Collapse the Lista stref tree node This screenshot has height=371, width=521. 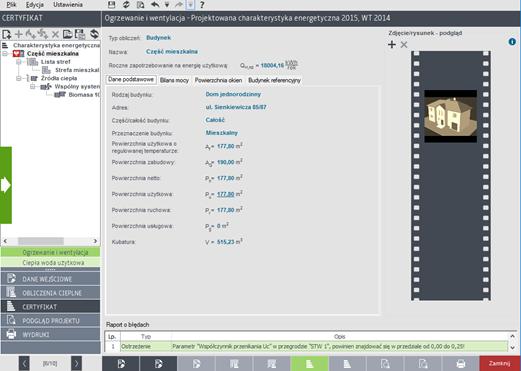click(x=19, y=62)
